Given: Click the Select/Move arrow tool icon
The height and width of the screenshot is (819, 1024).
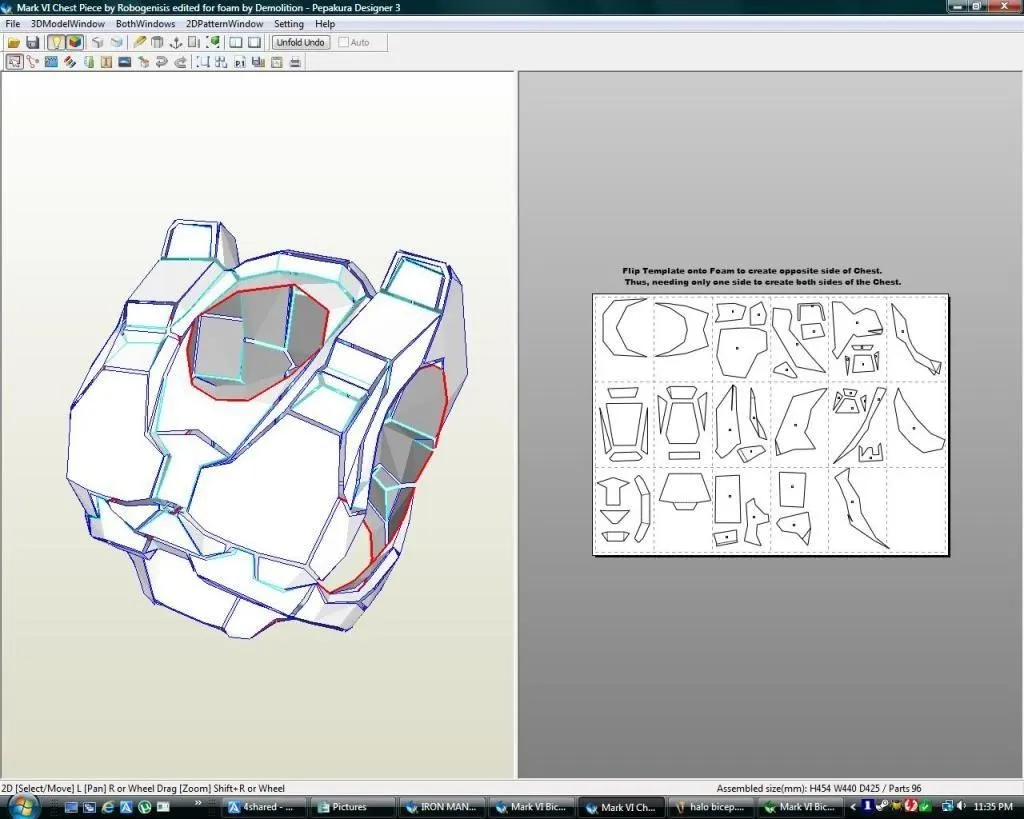Looking at the screenshot, I should click(x=14, y=62).
